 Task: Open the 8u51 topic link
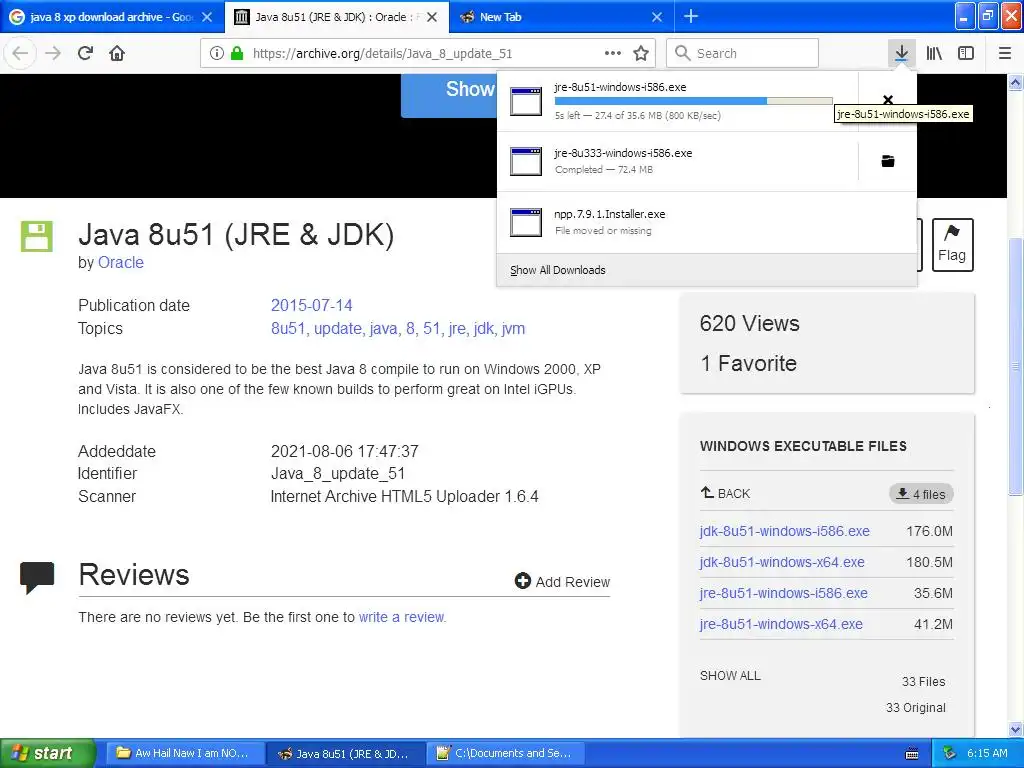[x=288, y=328]
